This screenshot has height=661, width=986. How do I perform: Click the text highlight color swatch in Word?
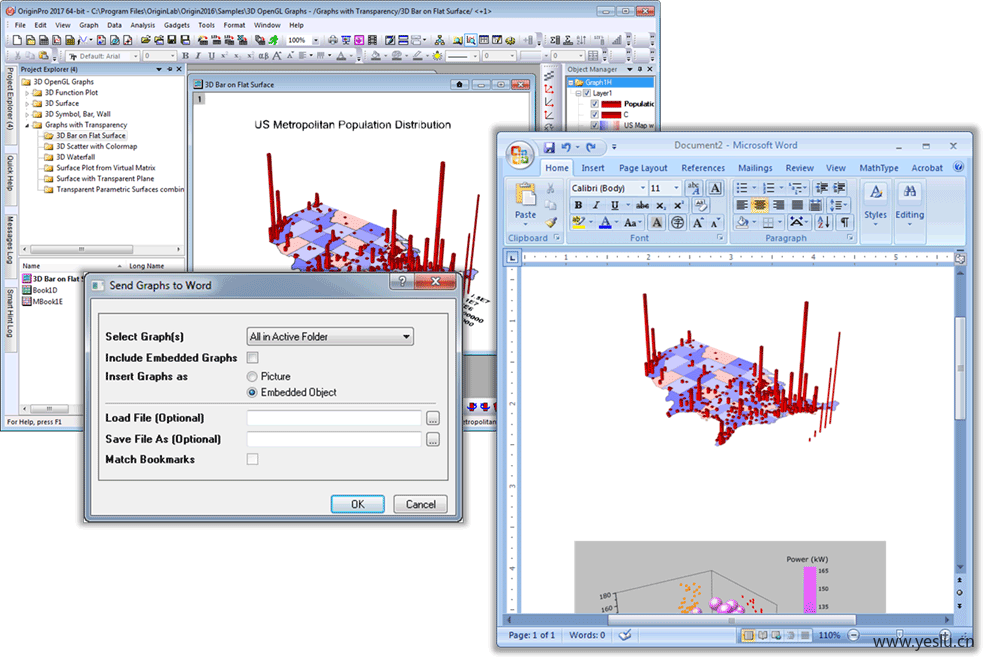(x=579, y=223)
